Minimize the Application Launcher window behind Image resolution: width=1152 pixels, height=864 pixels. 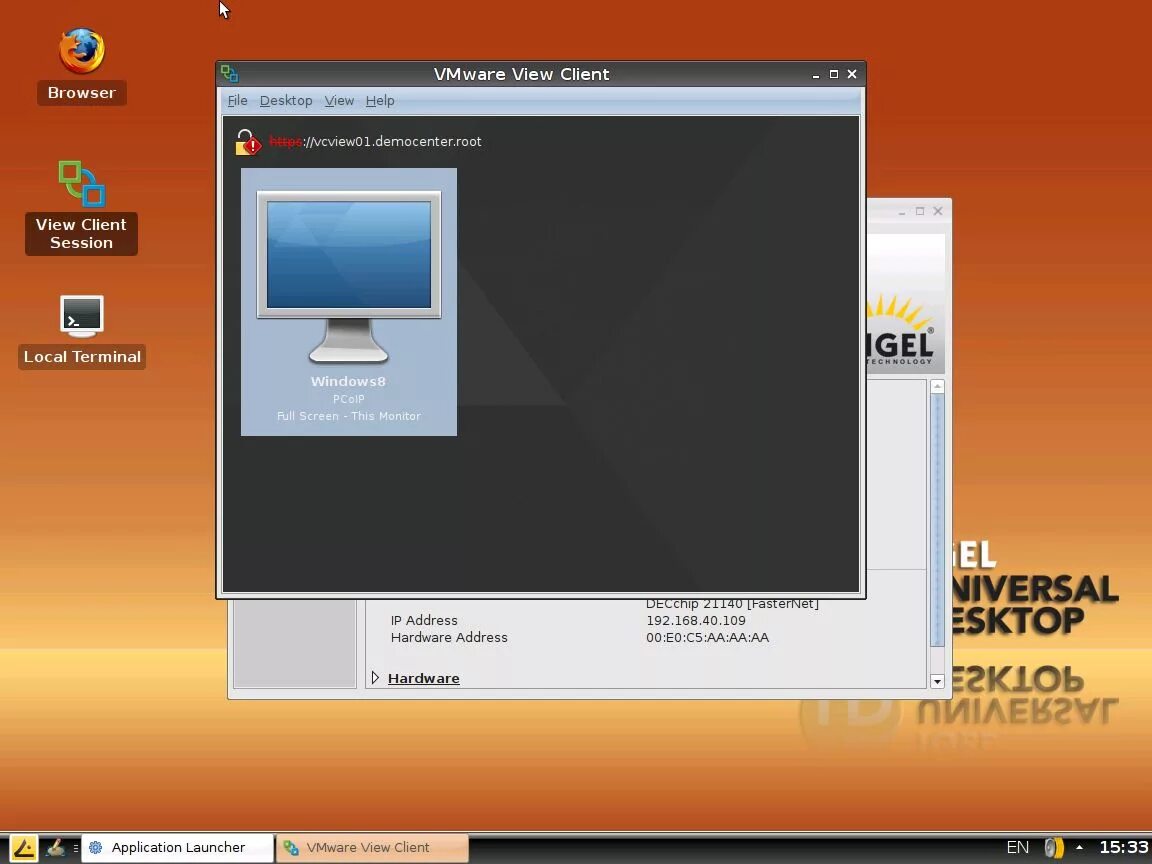point(901,212)
